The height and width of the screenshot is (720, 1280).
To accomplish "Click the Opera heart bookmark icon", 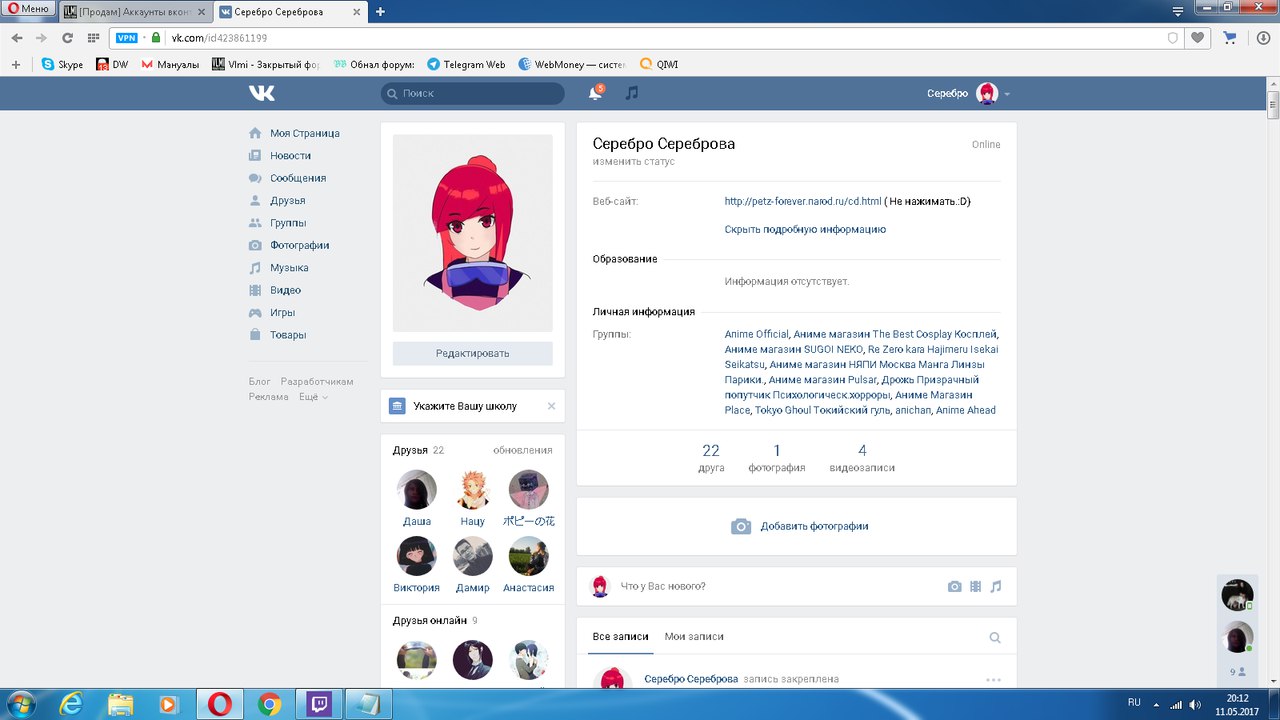I will coord(1197,38).
